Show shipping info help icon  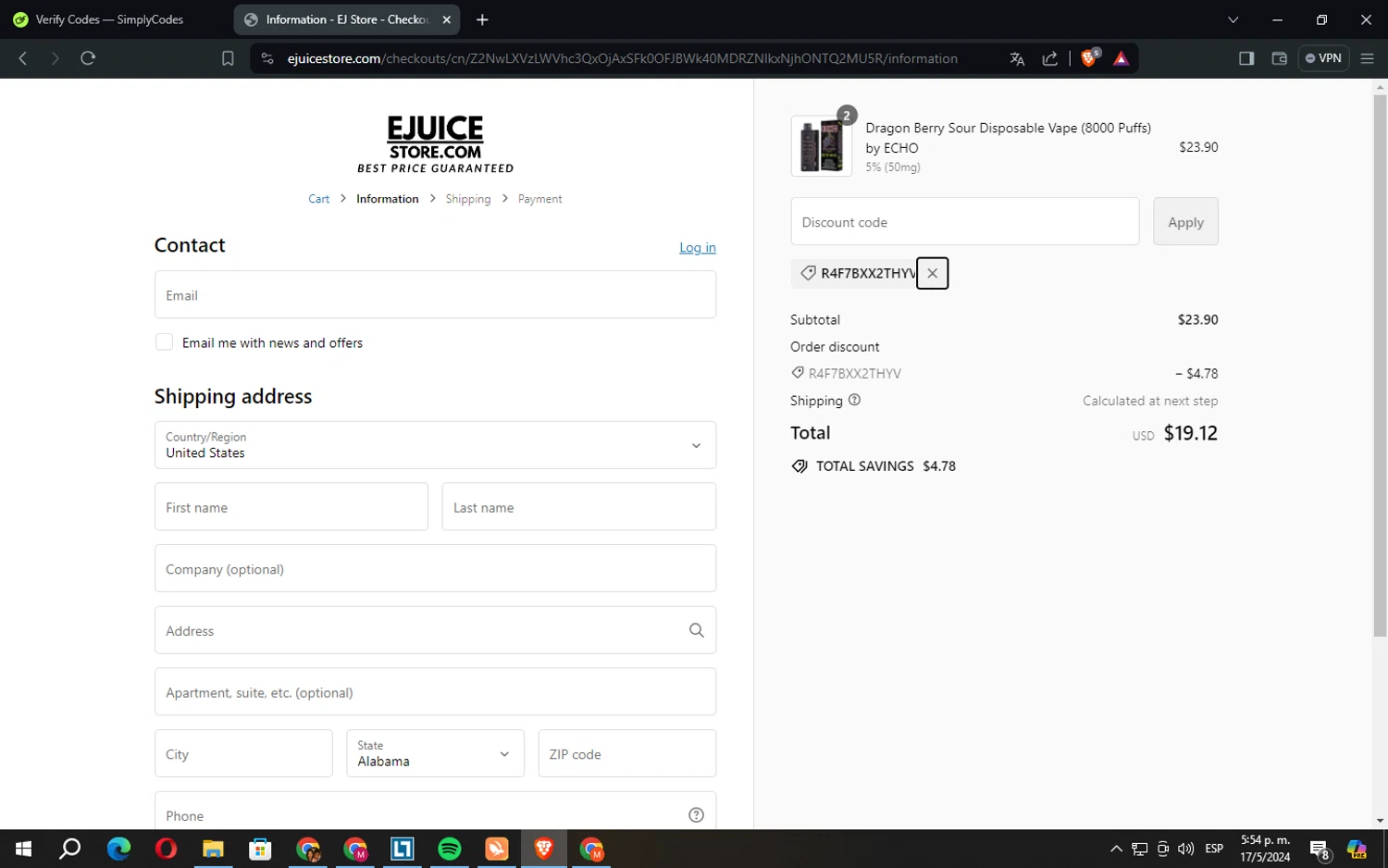(854, 400)
